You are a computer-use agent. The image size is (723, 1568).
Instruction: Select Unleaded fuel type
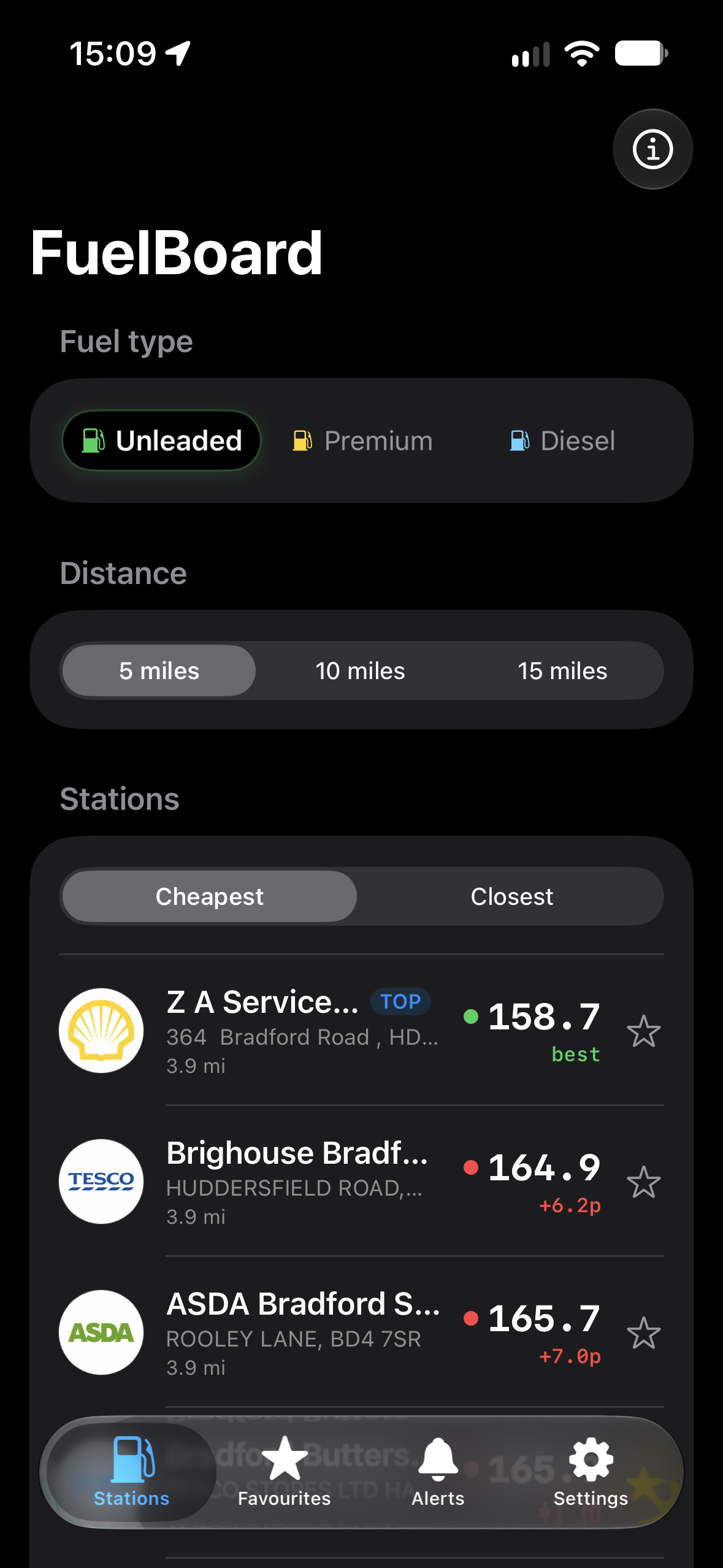(x=161, y=440)
